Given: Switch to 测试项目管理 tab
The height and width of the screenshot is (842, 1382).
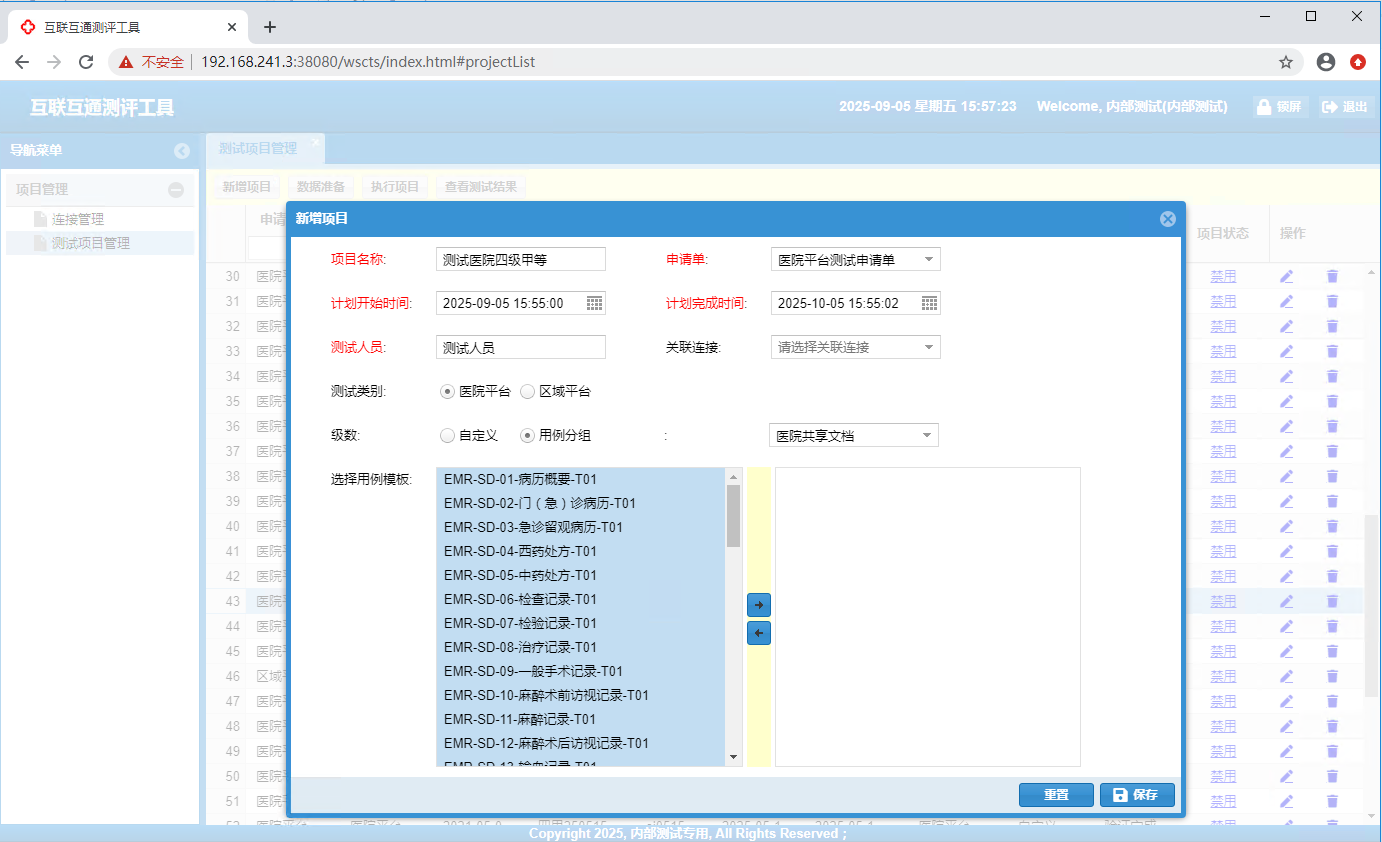Looking at the screenshot, I should coord(258,148).
